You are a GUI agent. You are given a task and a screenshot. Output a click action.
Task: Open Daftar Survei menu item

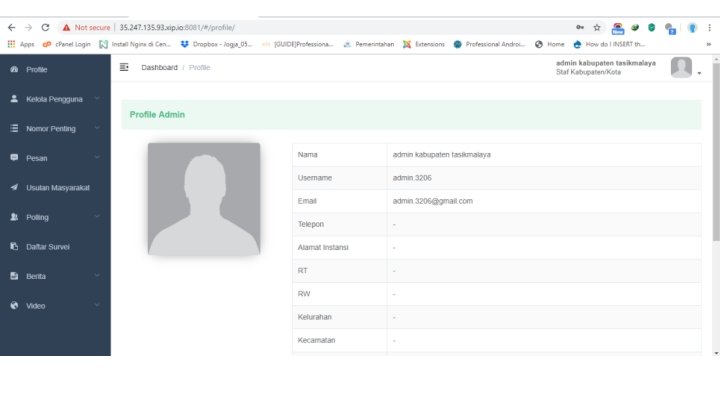[55, 247]
